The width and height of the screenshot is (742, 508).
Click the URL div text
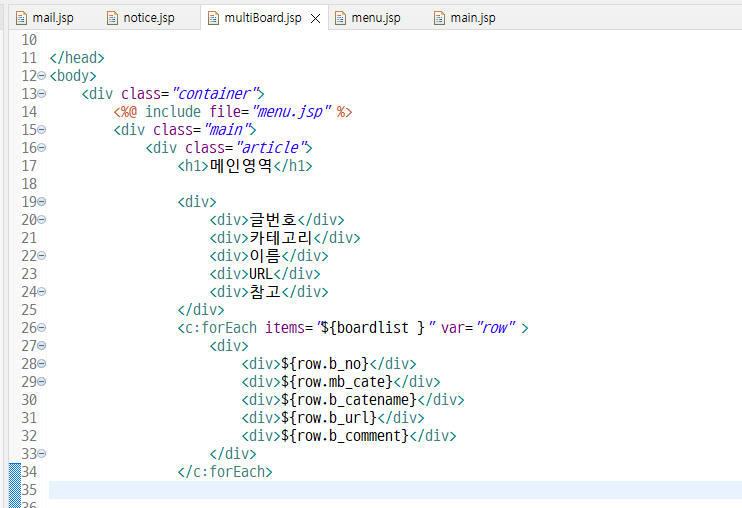point(261,274)
